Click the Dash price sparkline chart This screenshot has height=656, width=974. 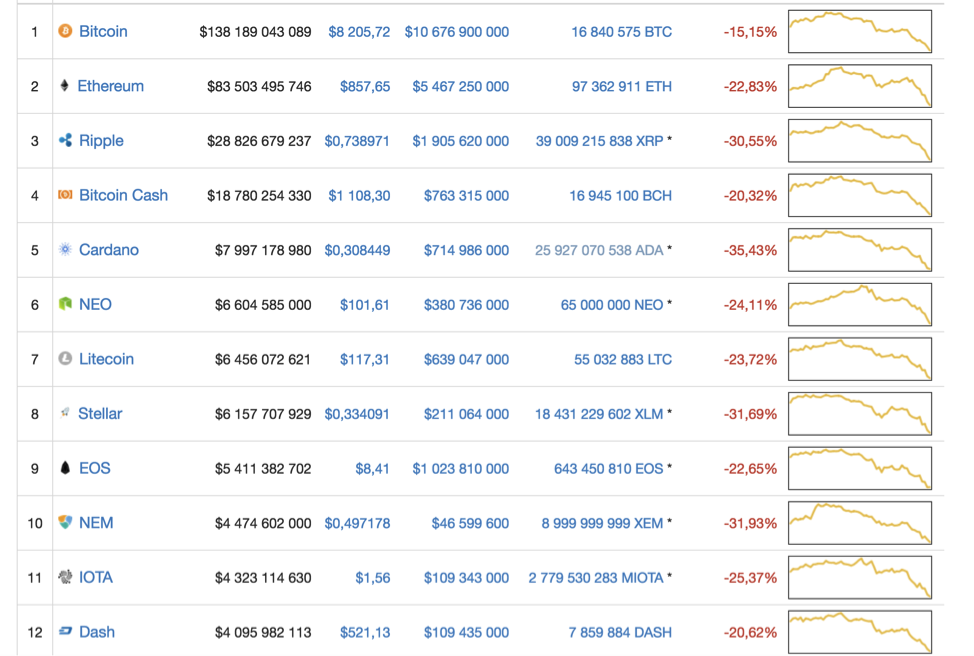pos(859,632)
